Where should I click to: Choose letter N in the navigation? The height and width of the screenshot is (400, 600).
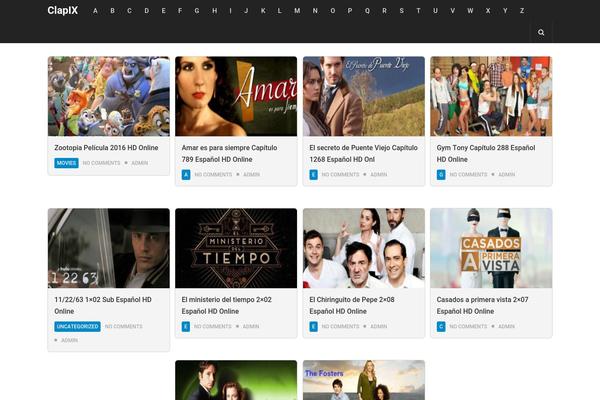point(315,11)
